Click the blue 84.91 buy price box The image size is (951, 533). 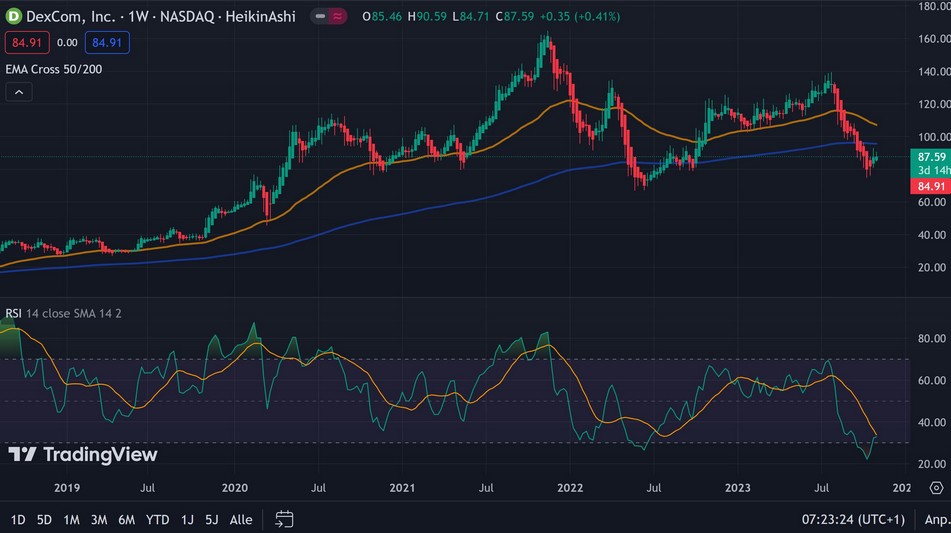pos(105,43)
